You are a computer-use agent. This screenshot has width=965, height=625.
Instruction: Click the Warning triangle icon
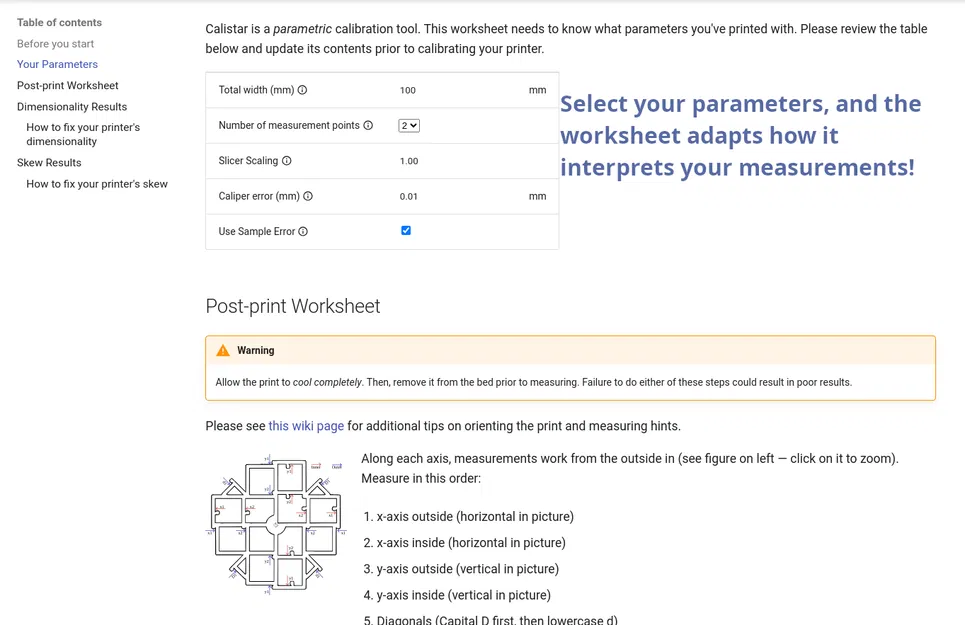click(224, 350)
